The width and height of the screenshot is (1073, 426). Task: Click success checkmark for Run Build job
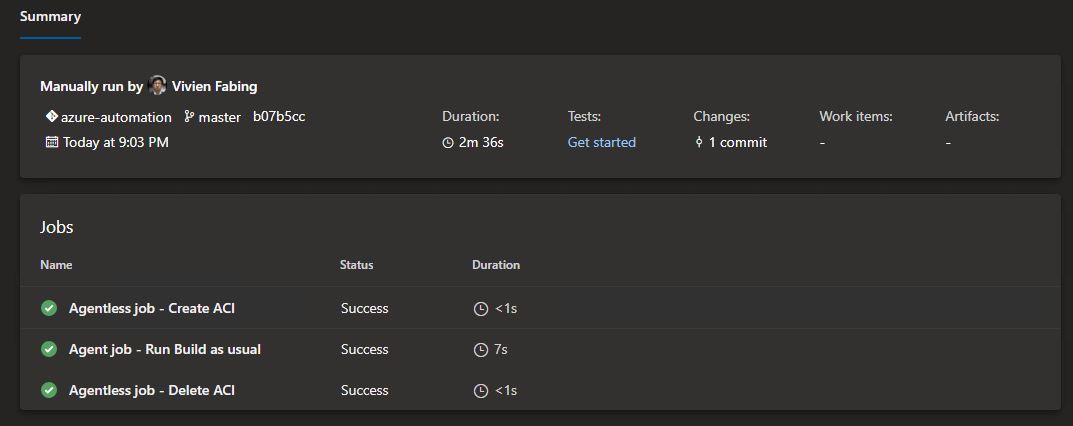pyautogui.click(x=49, y=349)
